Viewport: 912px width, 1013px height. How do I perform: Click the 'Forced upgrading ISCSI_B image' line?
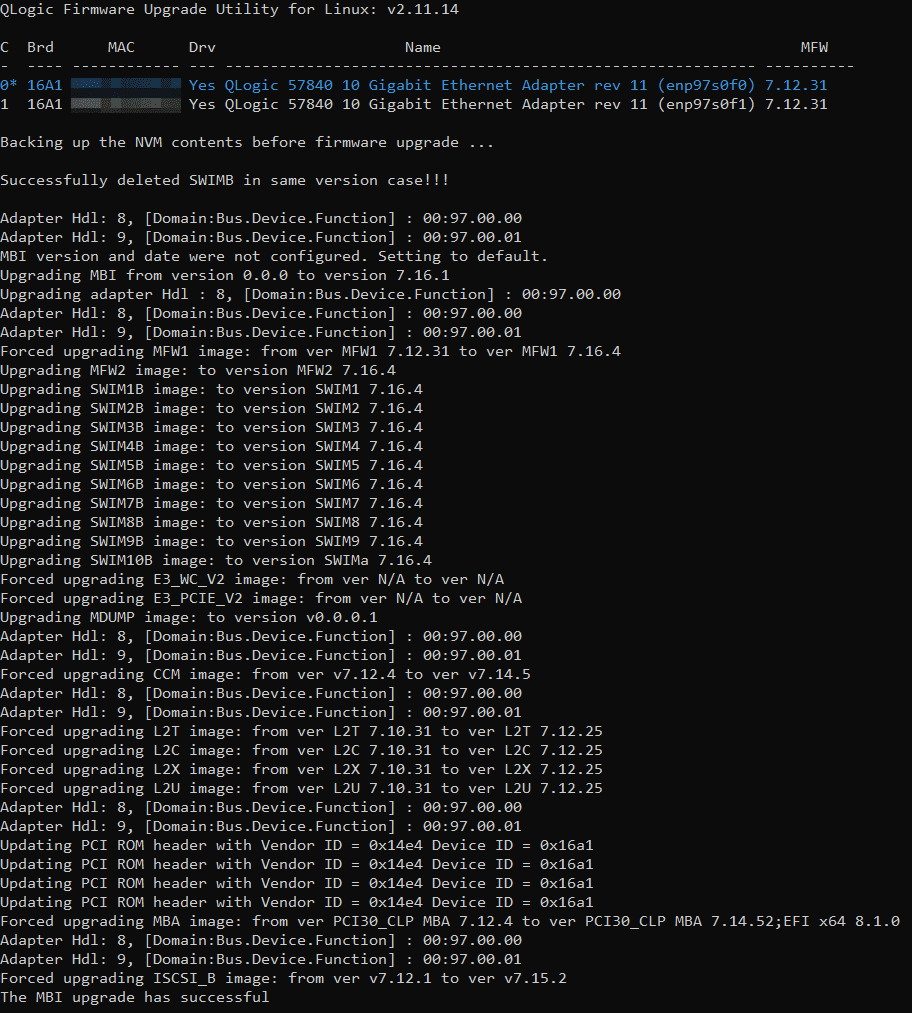[283, 978]
